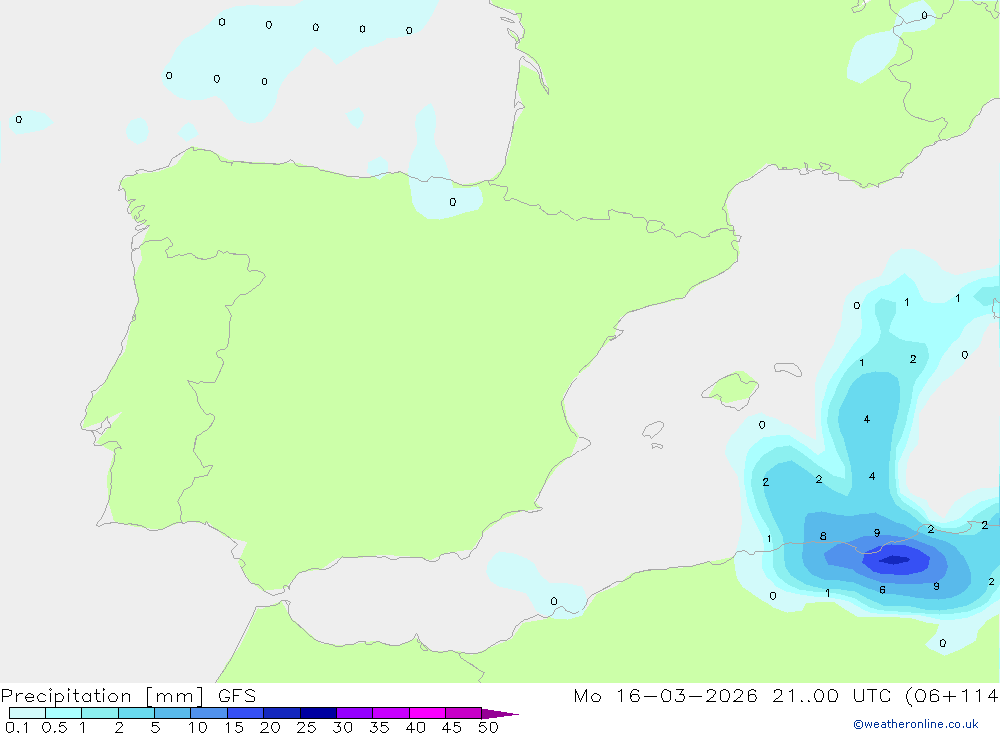1000x733 pixels.
Task: Open the weatheronline.co.uk link
Action: pyautogui.click(x=916, y=724)
